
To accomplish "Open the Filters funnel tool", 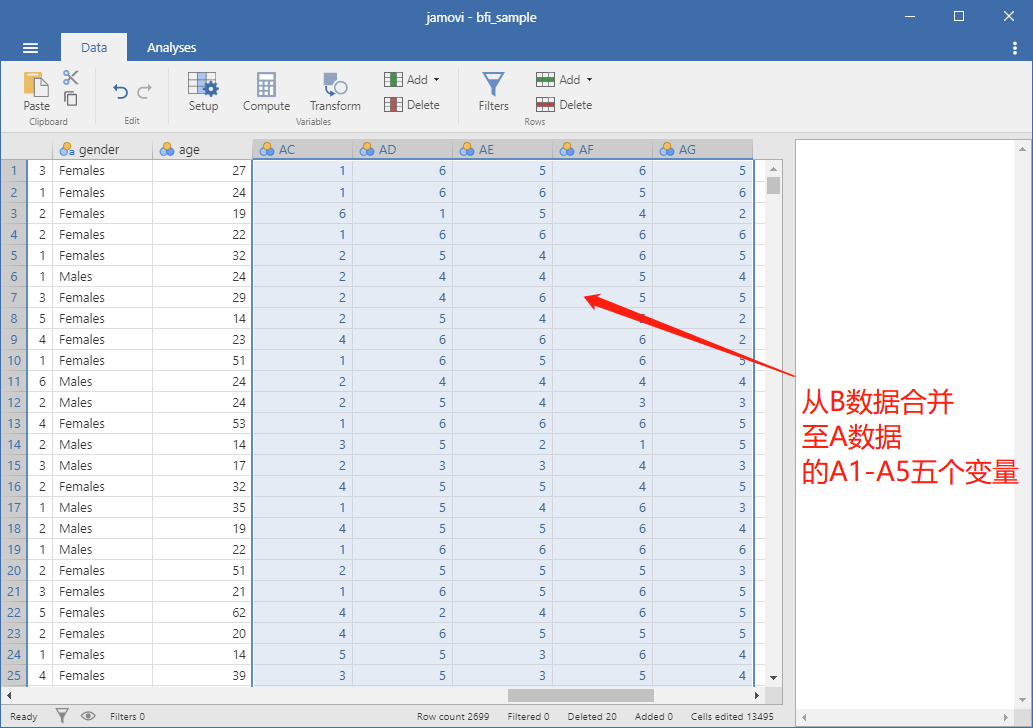I will point(493,92).
